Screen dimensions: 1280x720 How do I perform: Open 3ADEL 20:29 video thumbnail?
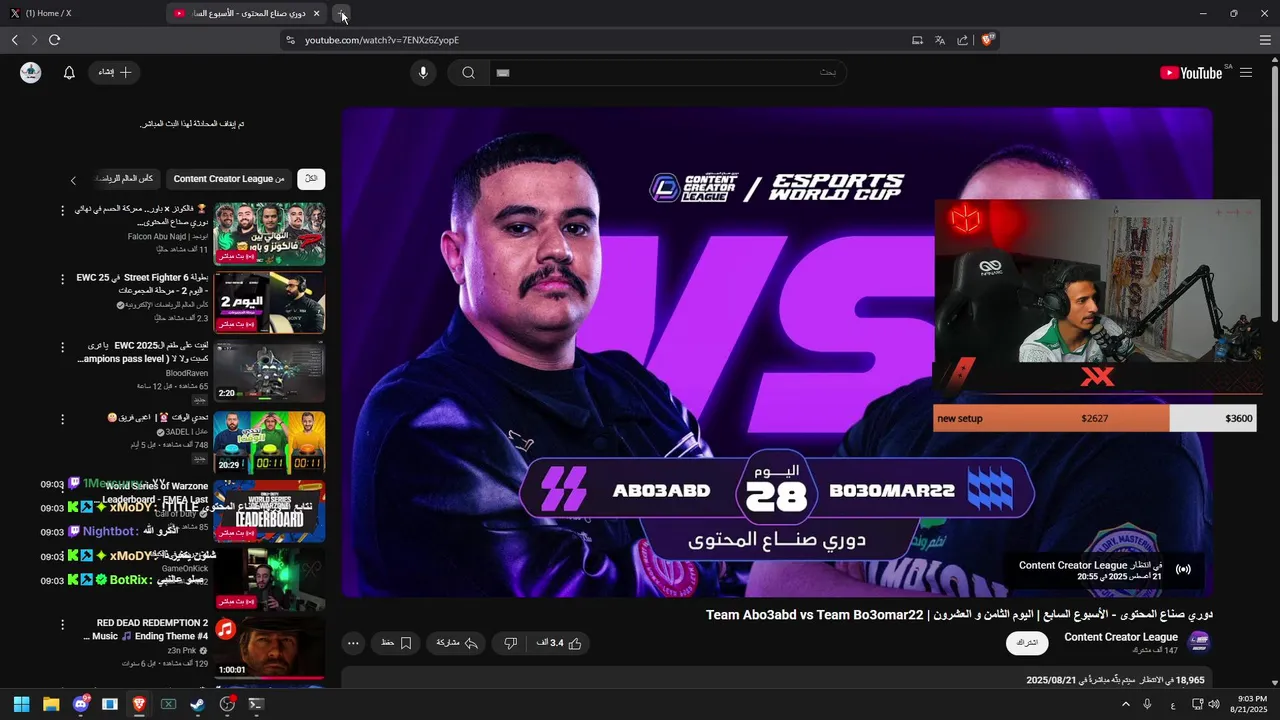(269, 441)
